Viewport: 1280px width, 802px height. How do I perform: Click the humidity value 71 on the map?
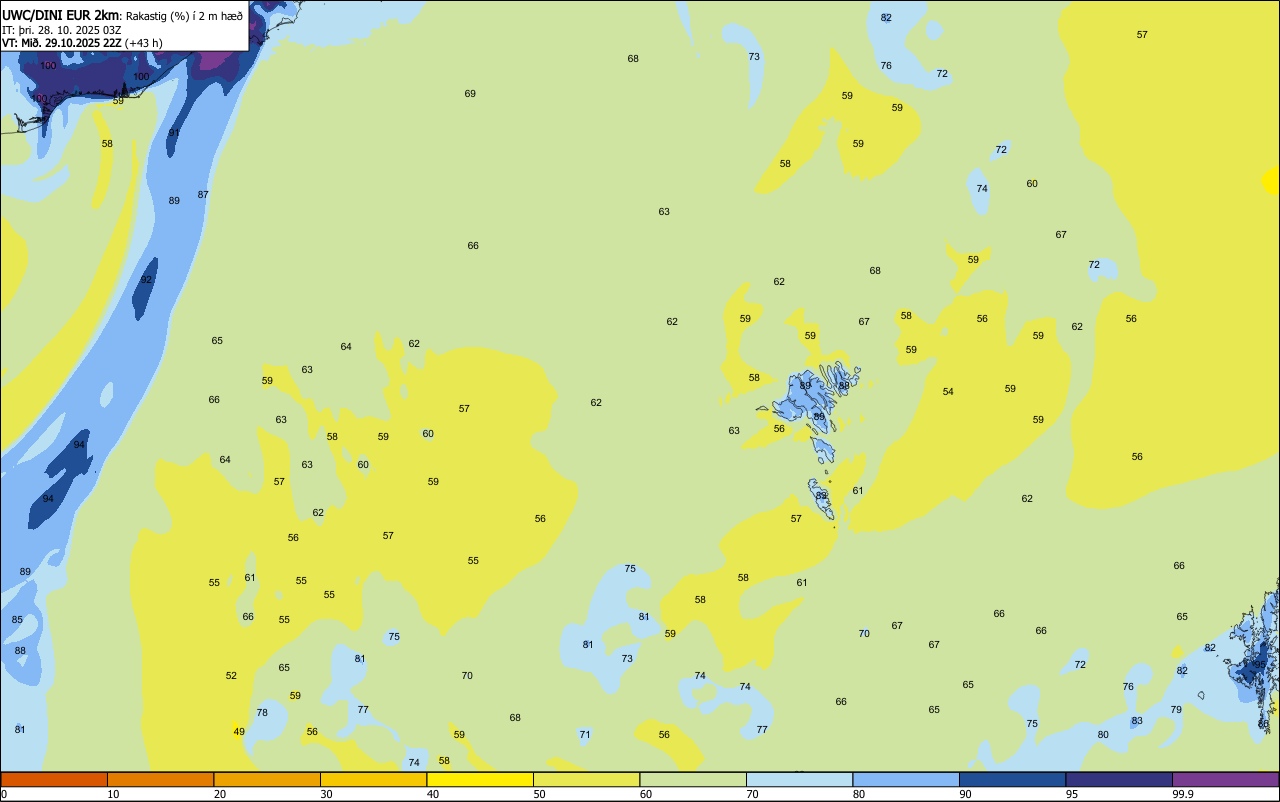tap(585, 735)
